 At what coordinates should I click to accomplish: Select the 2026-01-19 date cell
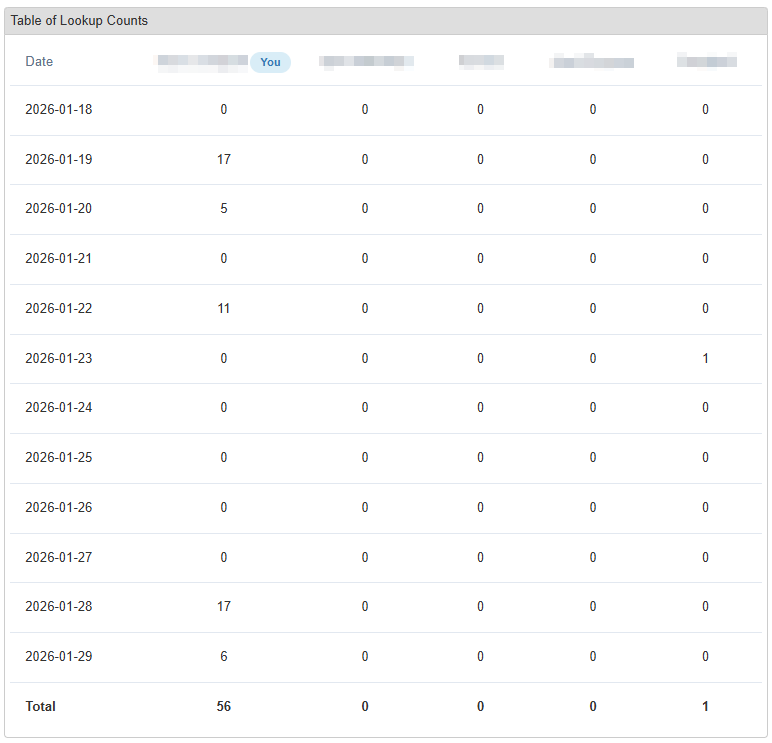tap(59, 160)
